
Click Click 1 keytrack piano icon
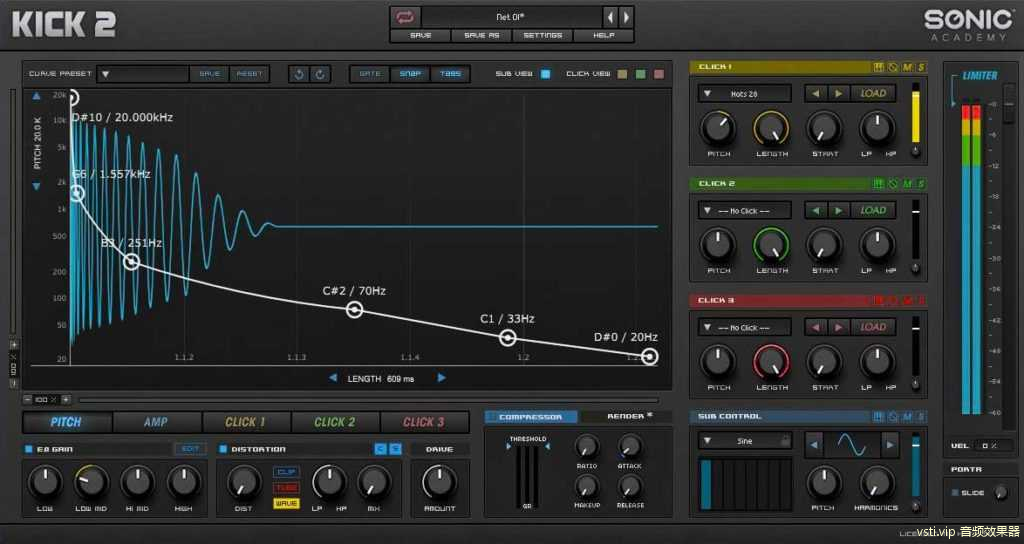[x=878, y=67]
